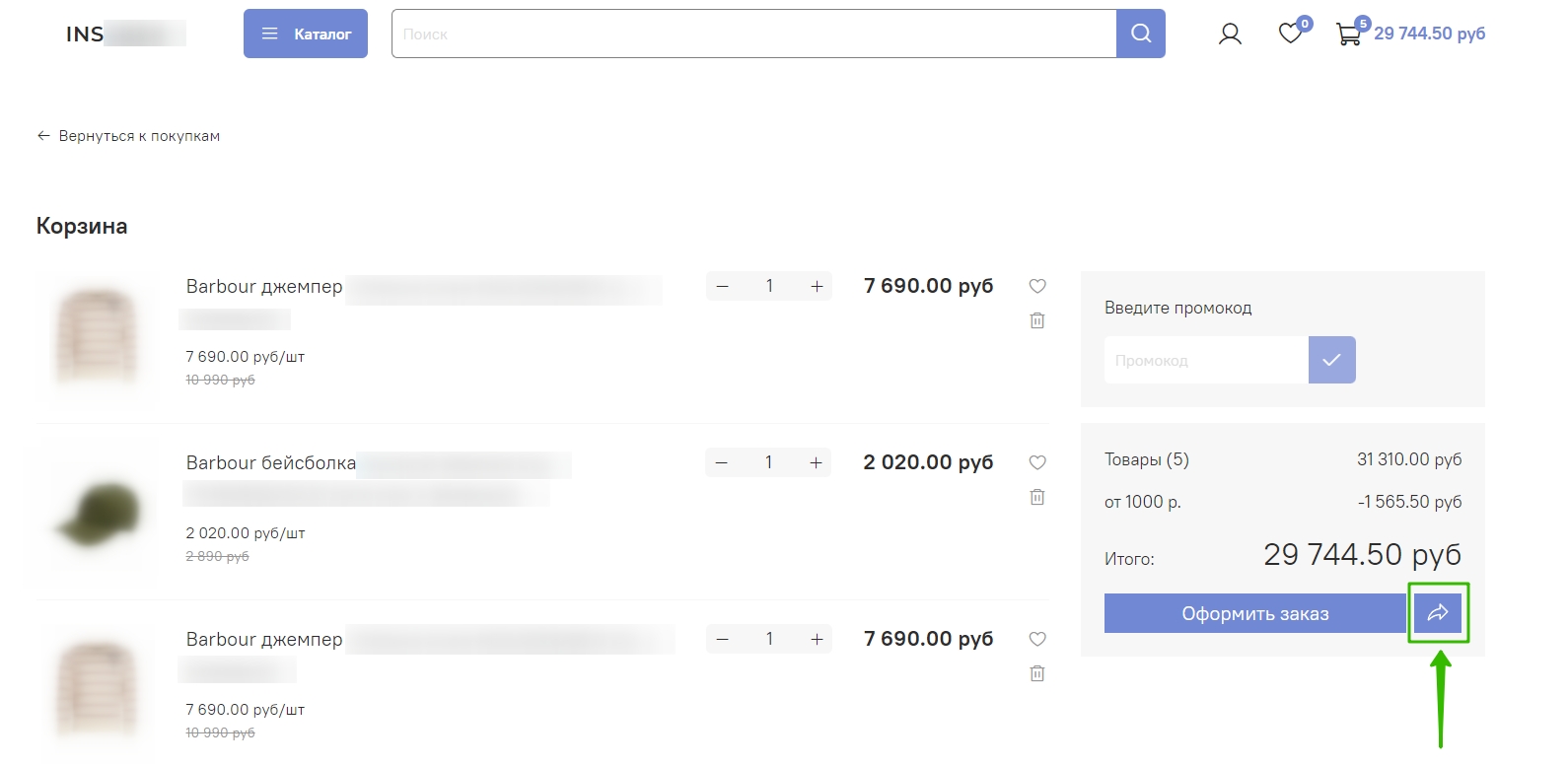Click the share cart arrow button
The width and height of the screenshot is (1568, 766).
point(1438,613)
